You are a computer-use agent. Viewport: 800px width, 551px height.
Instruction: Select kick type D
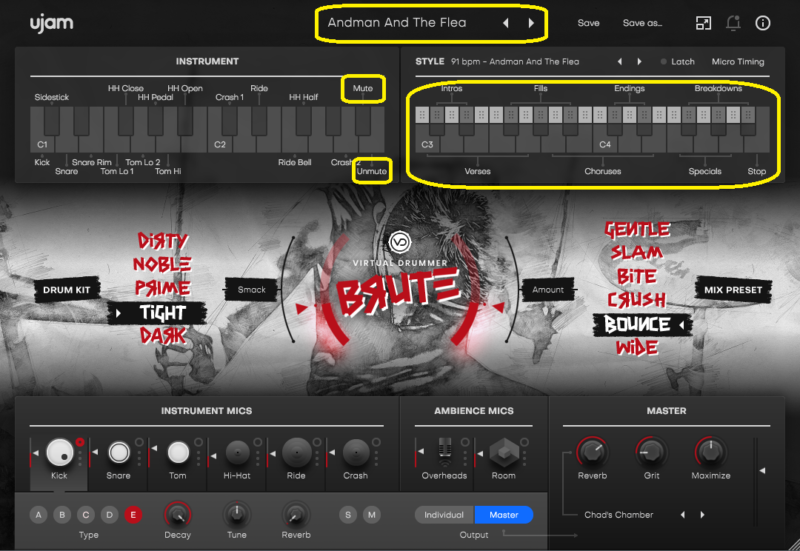click(x=109, y=515)
